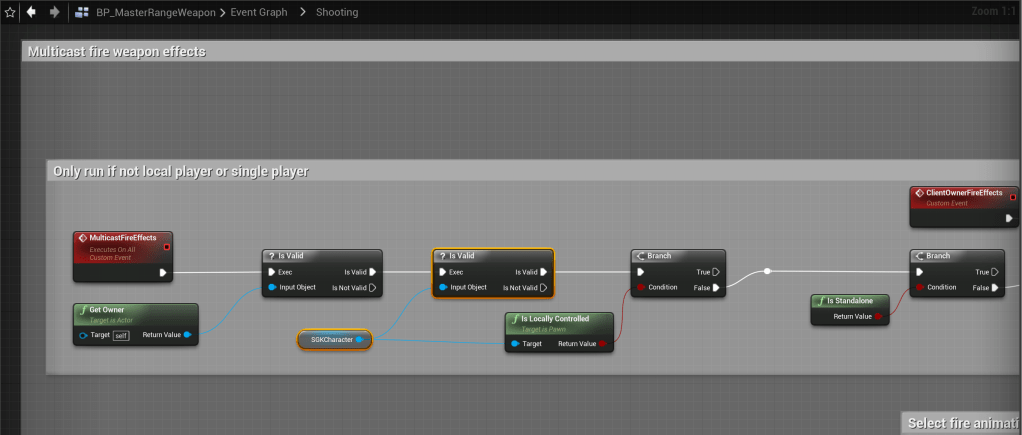Select the Multicast fire weapon effects comment
Screen dimensions: 1022x435
coord(117,51)
